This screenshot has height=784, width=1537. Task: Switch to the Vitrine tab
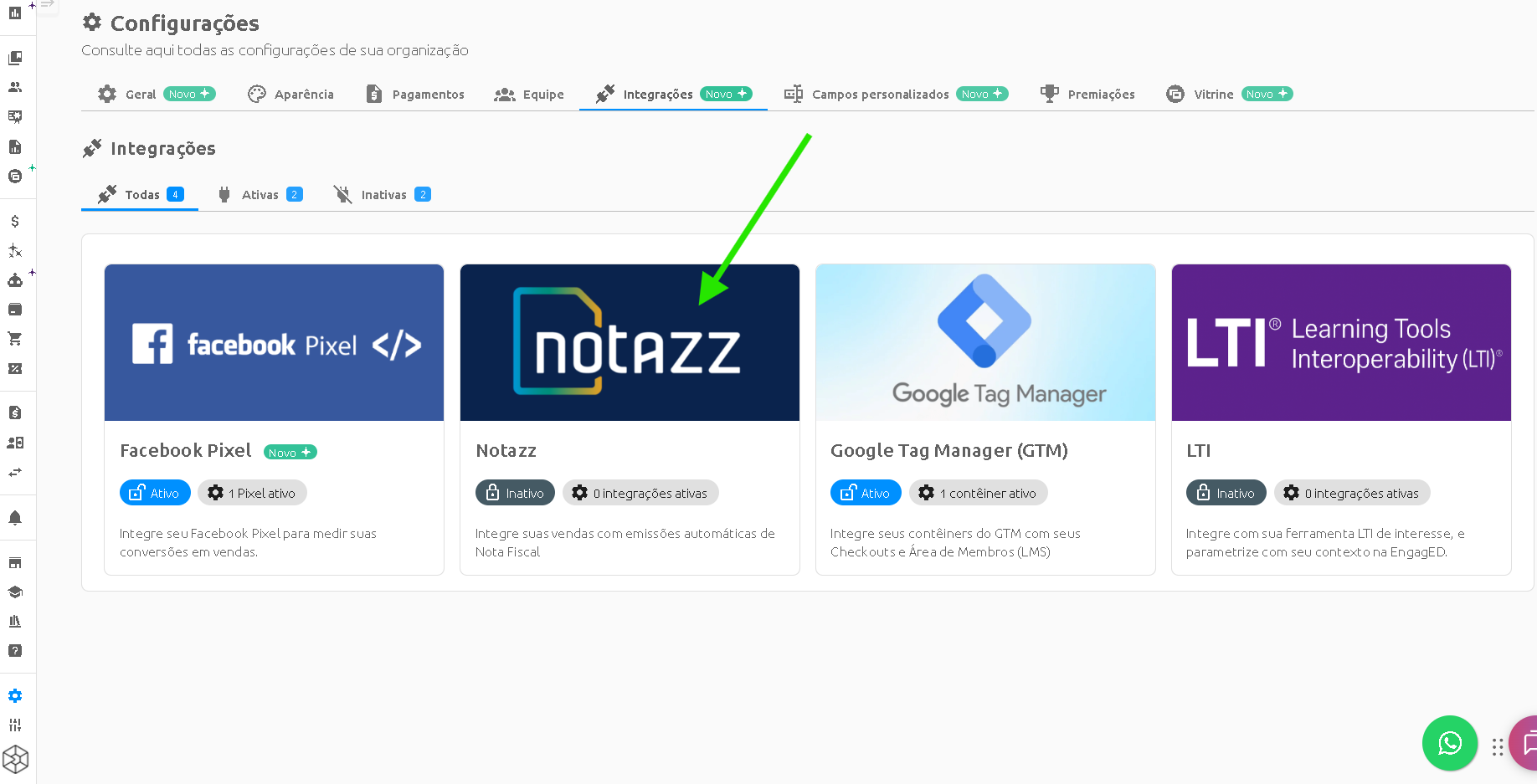coord(1229,94)
